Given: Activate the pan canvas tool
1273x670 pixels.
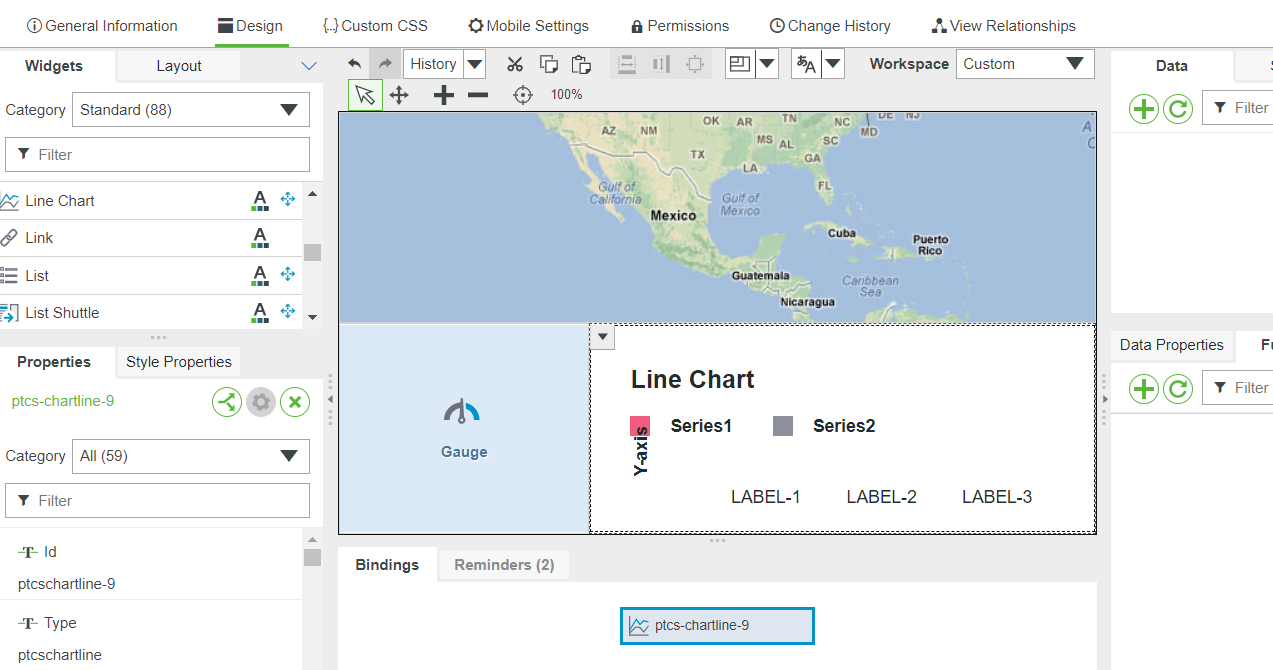Looking at the screenshot, I should click(x=399, y=95).
